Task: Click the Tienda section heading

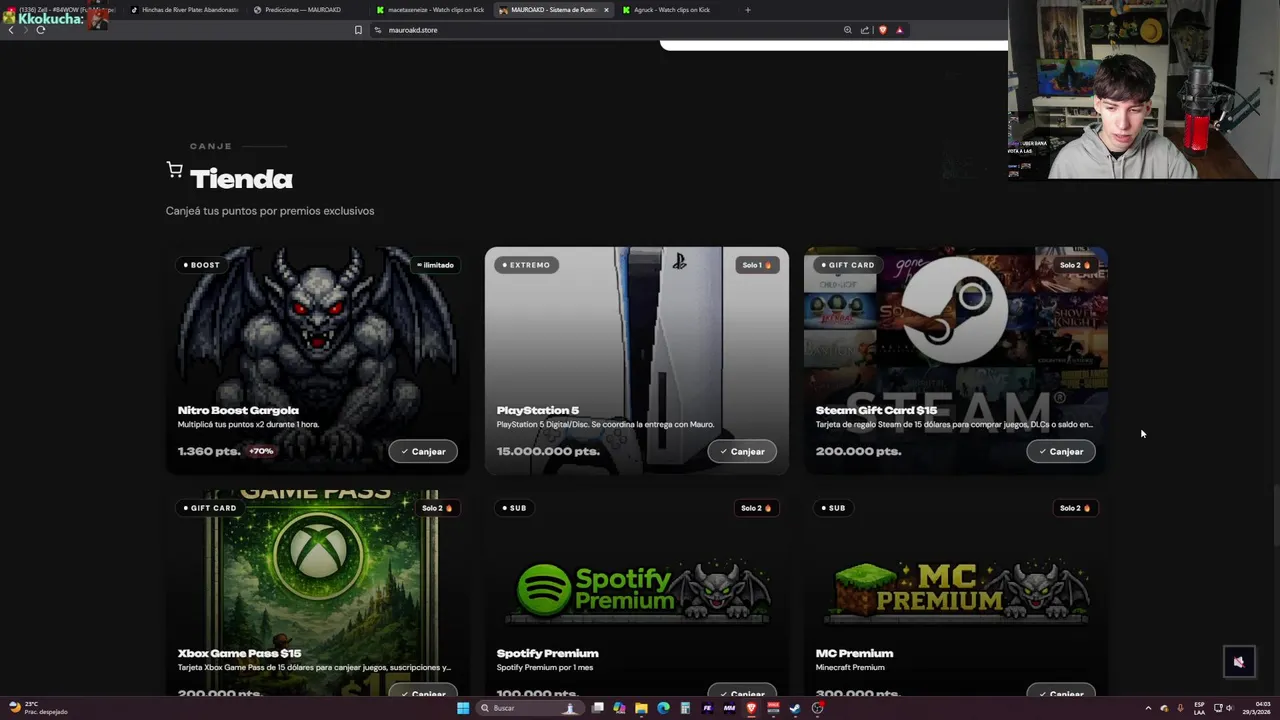Action: (241, 179)
